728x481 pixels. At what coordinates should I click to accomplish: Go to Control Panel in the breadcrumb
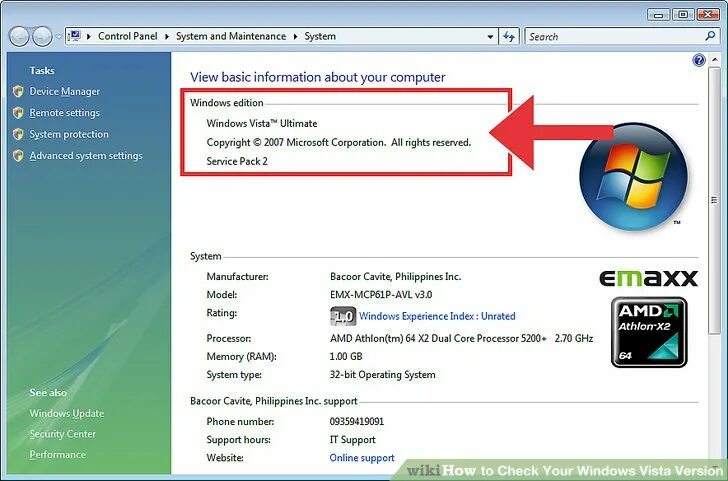pos(128,36)
